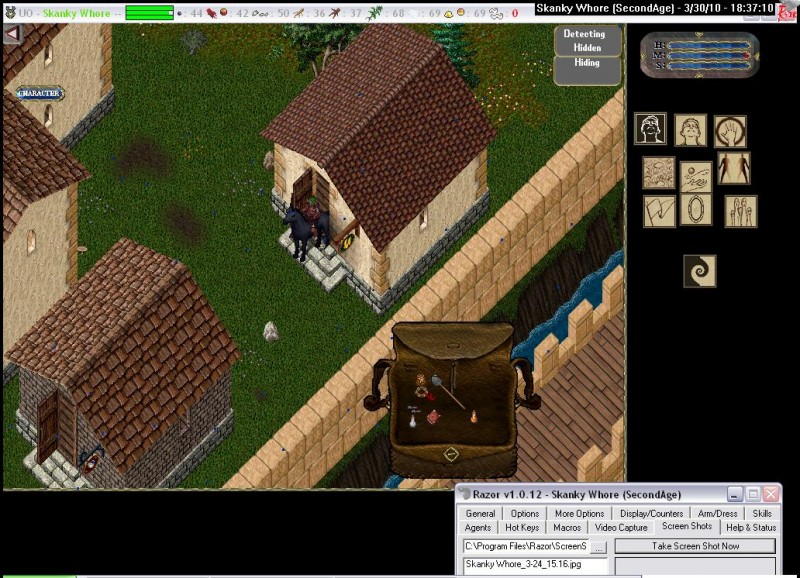Viewport: 800px width, 578px height.
Task: Click the browse button next to path
Action: click(598, 546)
